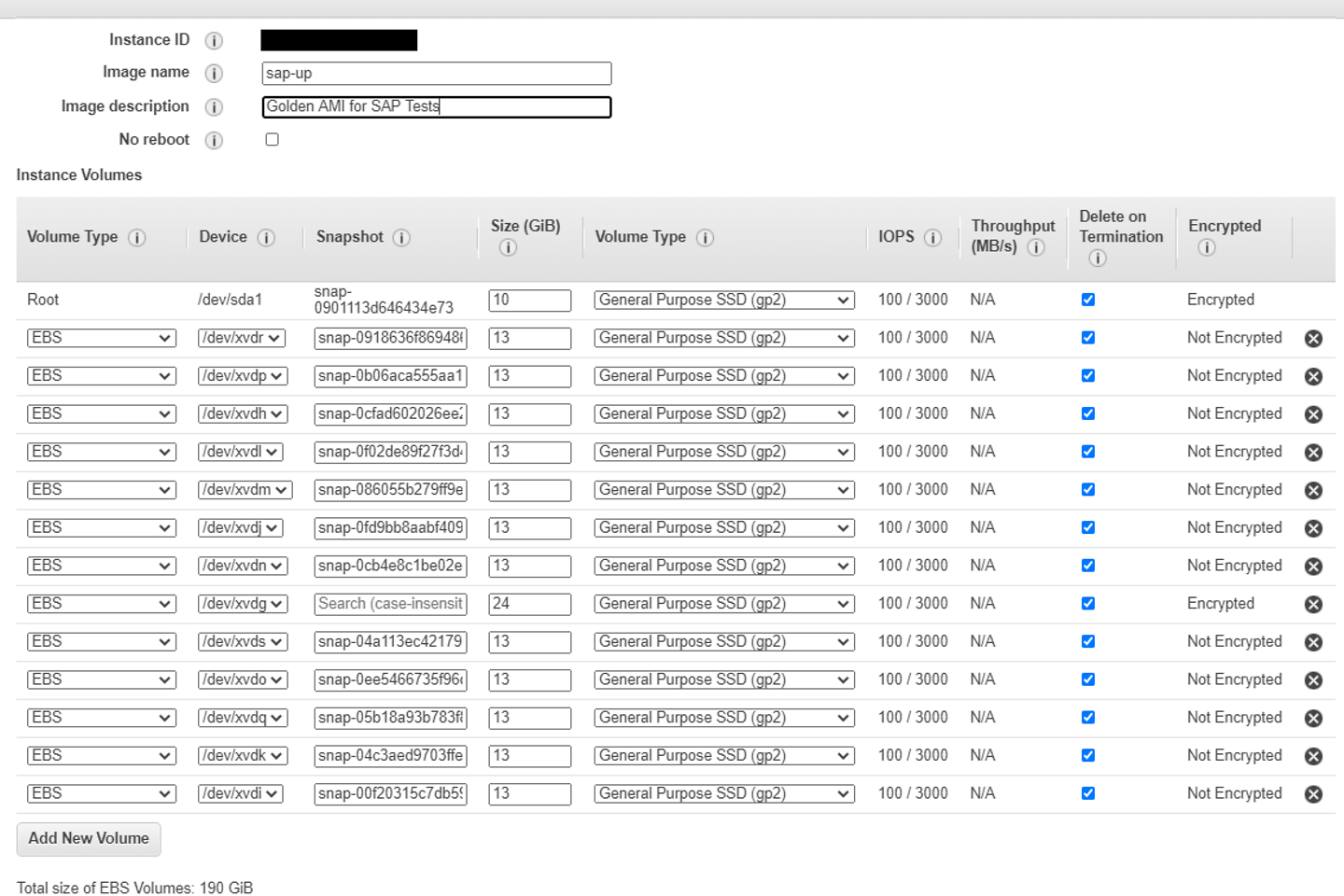Screen dimensions: 1344x896
Task: Click the size field in /dev/xvdo row
Action: click(530, 680)
